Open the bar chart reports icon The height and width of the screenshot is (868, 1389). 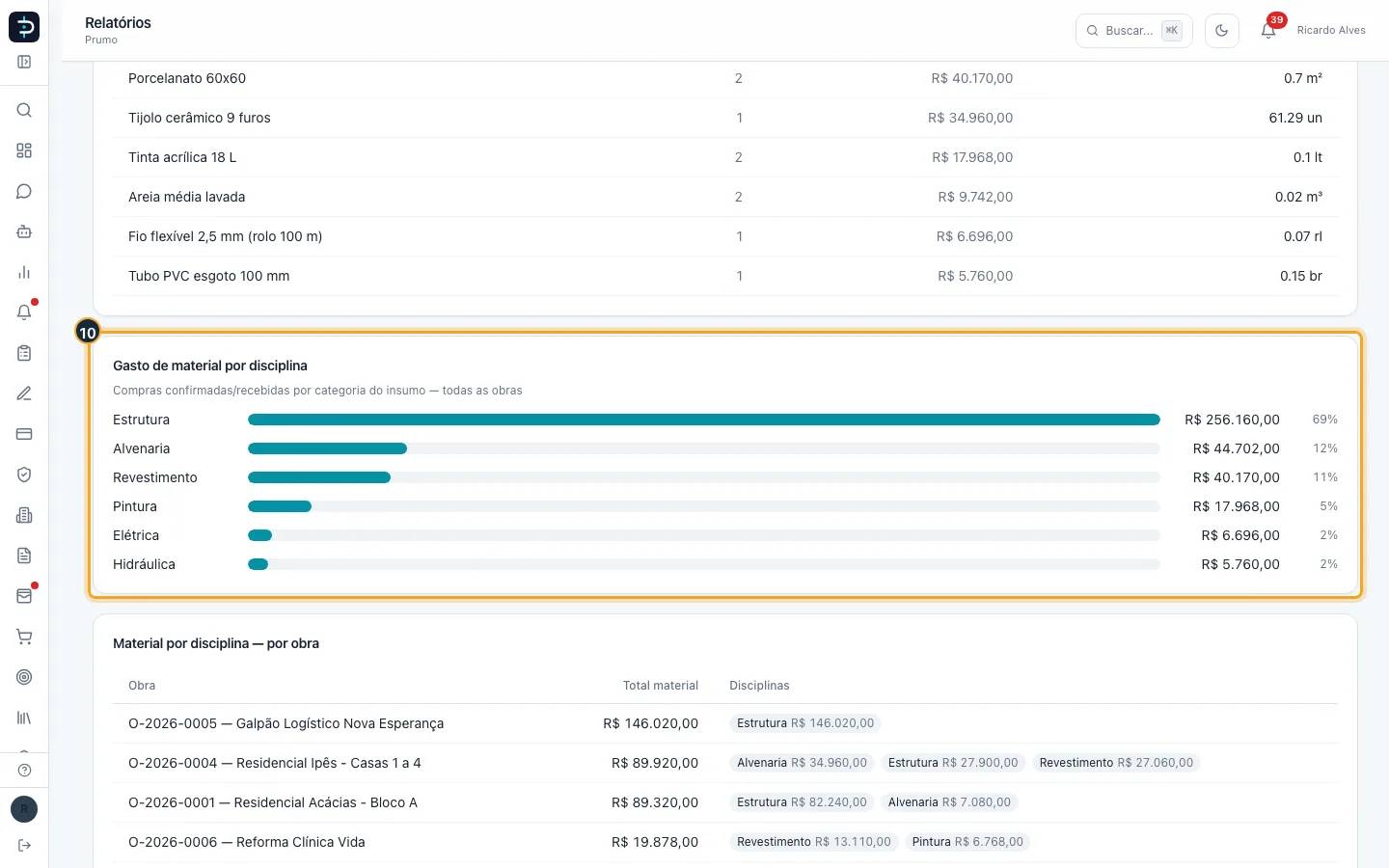(x=24, y=272)
